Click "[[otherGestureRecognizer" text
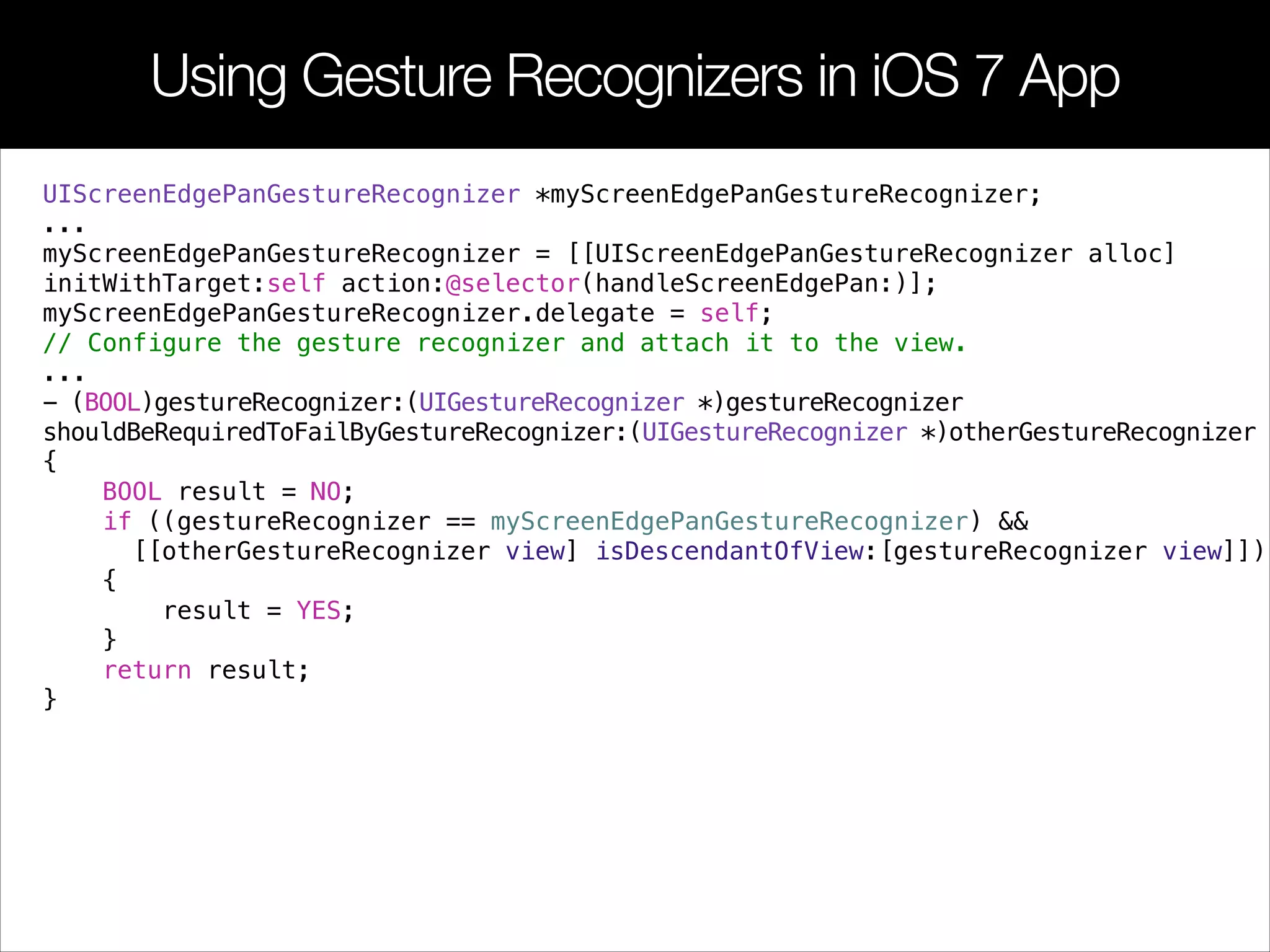This screenshot has width=1270, height=952. tap(312, 552)
